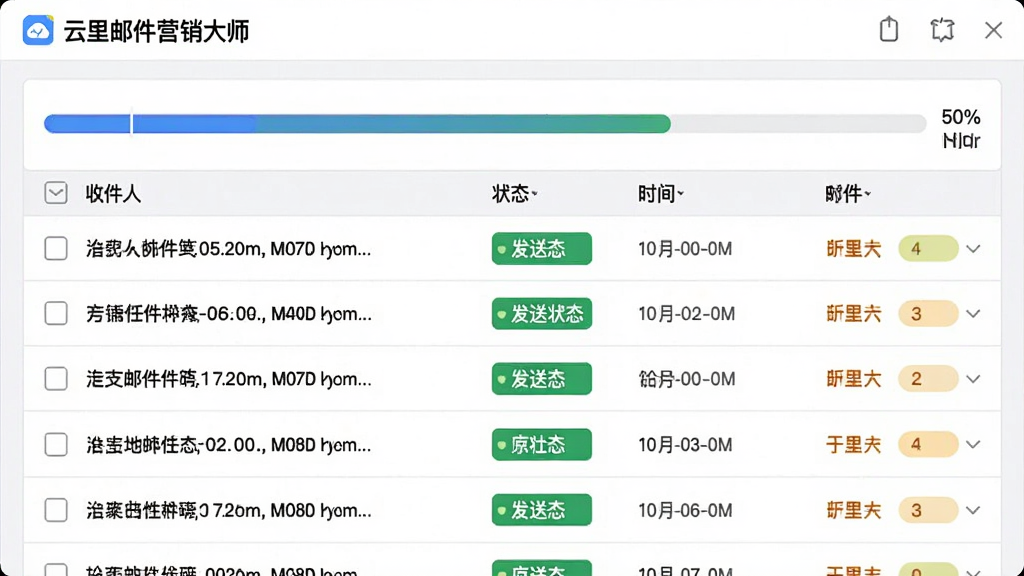
Task: Select recipient text containing 06.00., M40D
Action: [x=229, y=314]
